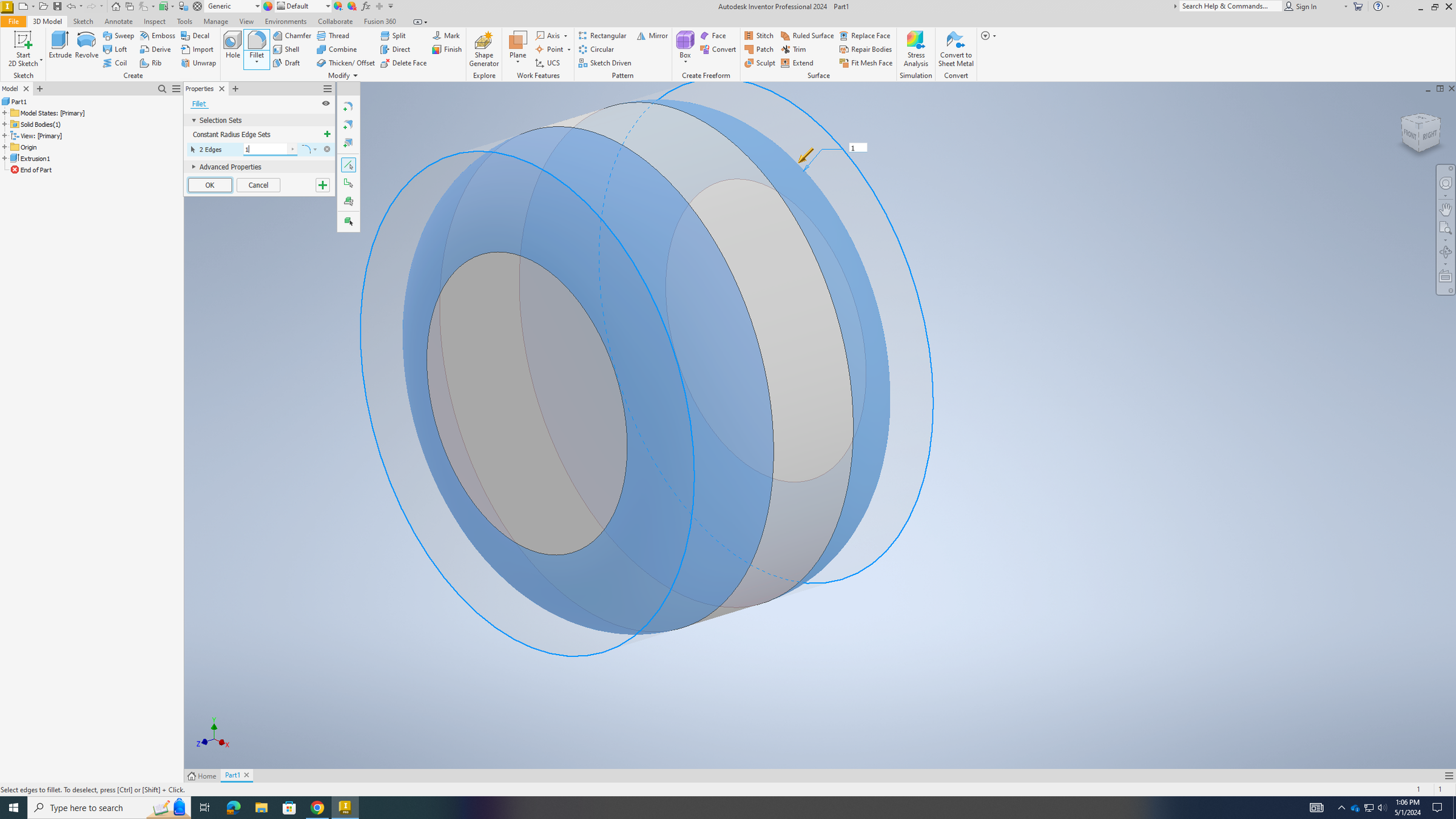Viewport: 1456px width, 819px height.
Task: Select the Extrude tool
Action: [60, 45]
